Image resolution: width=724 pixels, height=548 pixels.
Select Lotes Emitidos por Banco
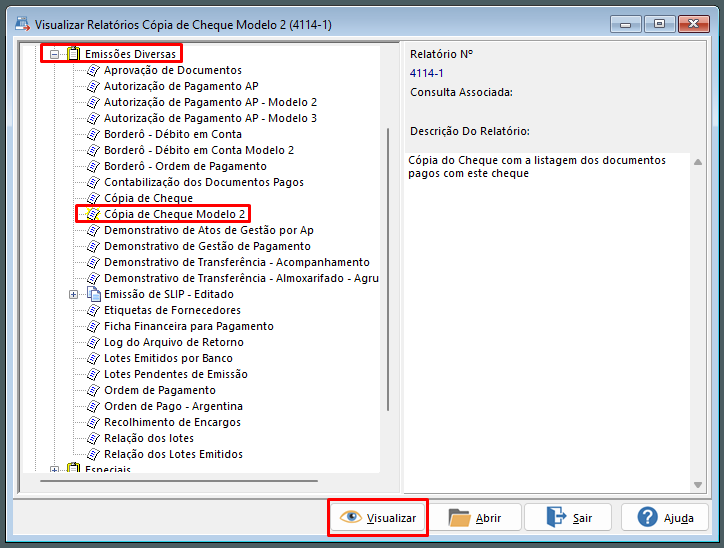pos(168,358)
